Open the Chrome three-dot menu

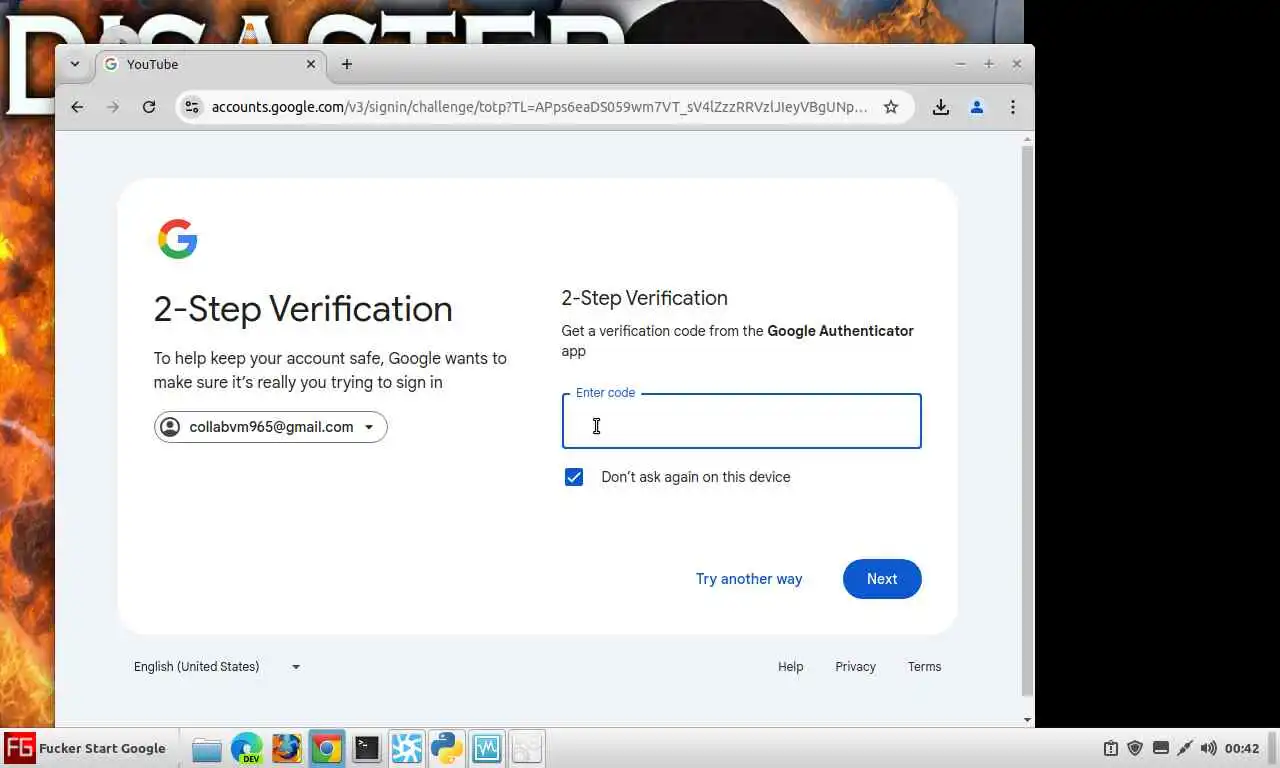pyautogui.click(x=1013, y=107)
